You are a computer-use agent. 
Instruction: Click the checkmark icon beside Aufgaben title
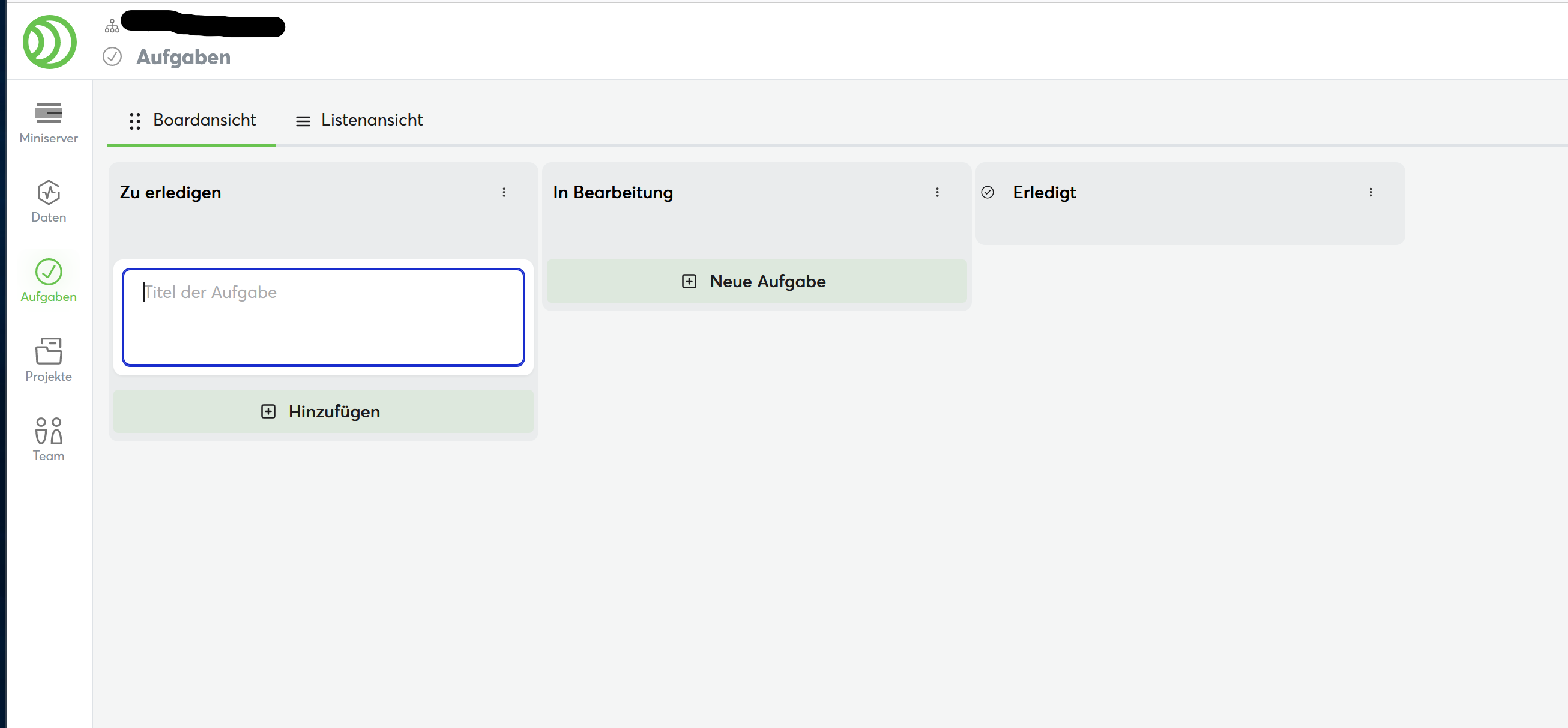click(112, 56)
